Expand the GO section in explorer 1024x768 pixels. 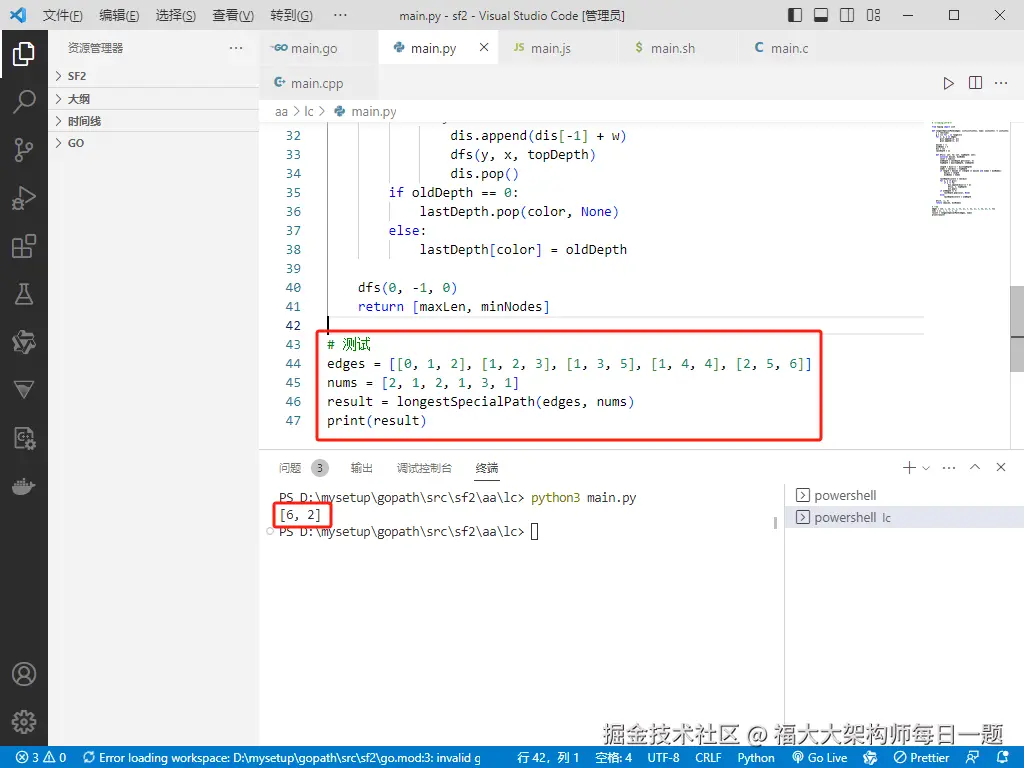(154, 143)
